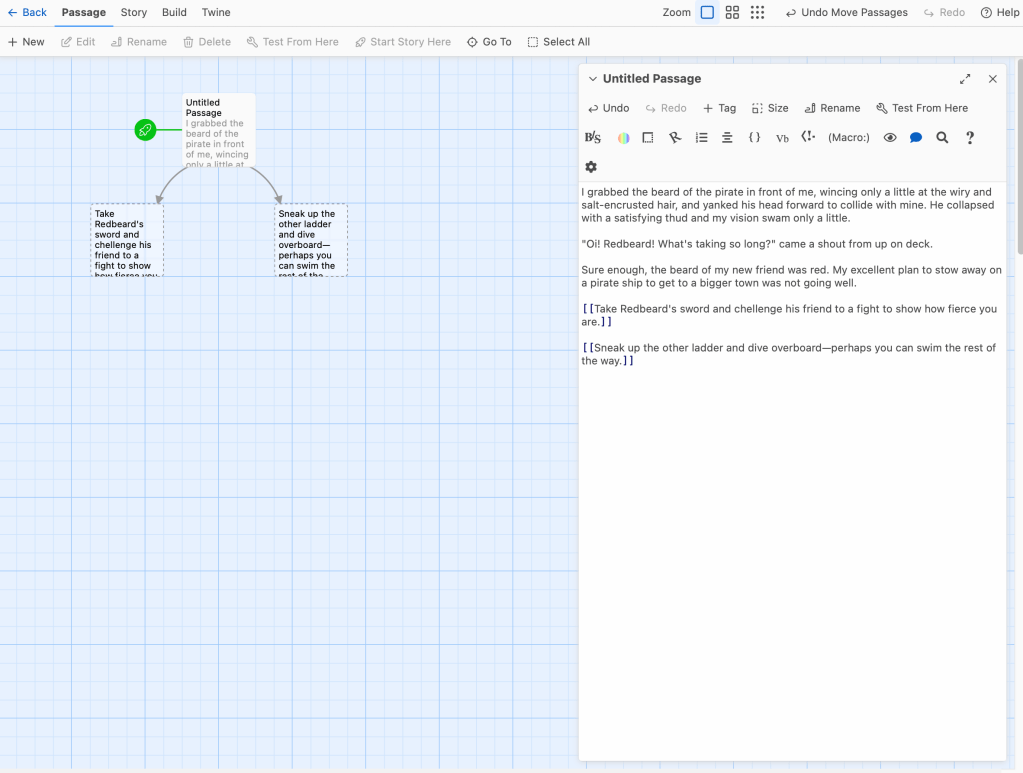
Task: Open the gear settings icon in editor toolbar
Action: pos(591,167)
